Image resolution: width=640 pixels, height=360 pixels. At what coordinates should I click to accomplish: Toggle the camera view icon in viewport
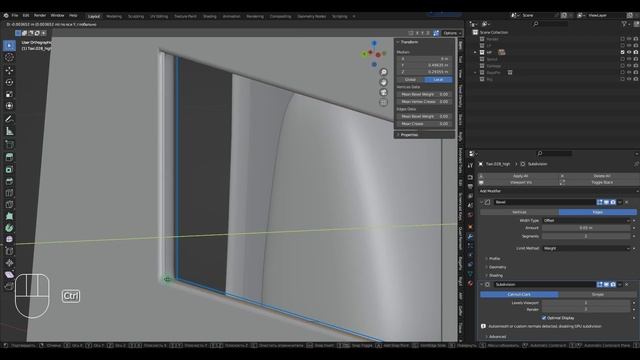(383, 93)
